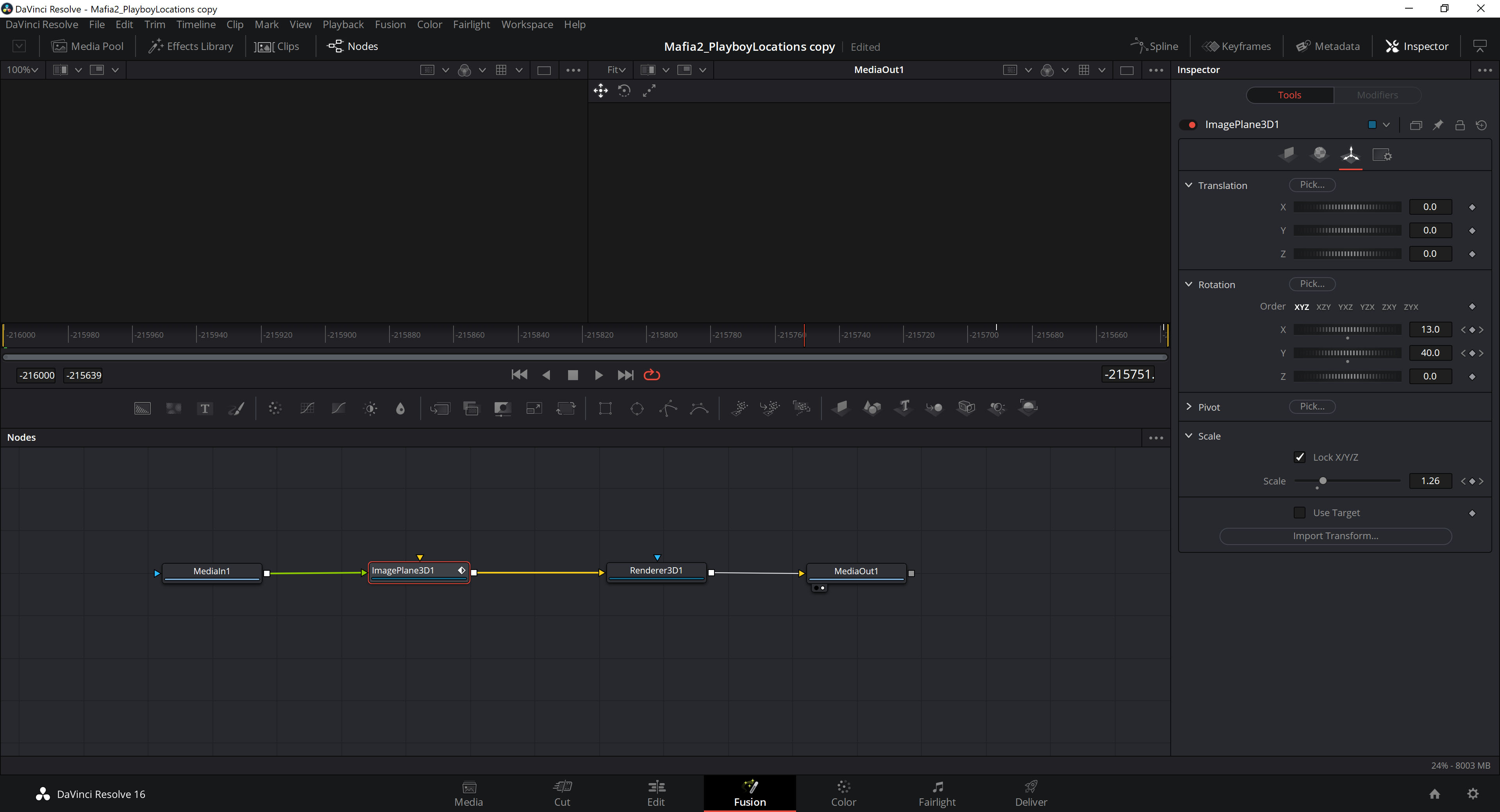Image resolution: width=1500 pixels, height=812 pixels.
Task: Click Pick button for Translation
Action: [1312, 185]
